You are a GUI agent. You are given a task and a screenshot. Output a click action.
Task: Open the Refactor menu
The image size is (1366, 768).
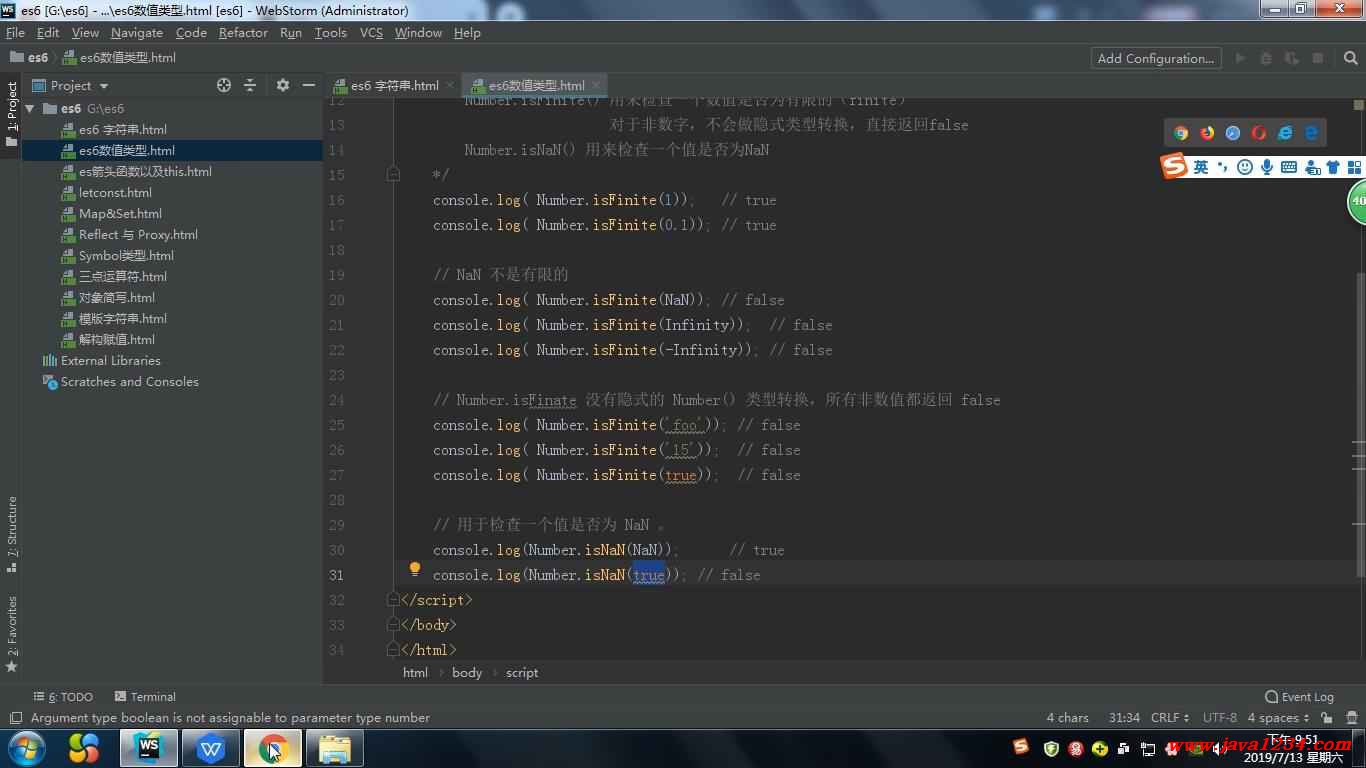coord(243,32)
